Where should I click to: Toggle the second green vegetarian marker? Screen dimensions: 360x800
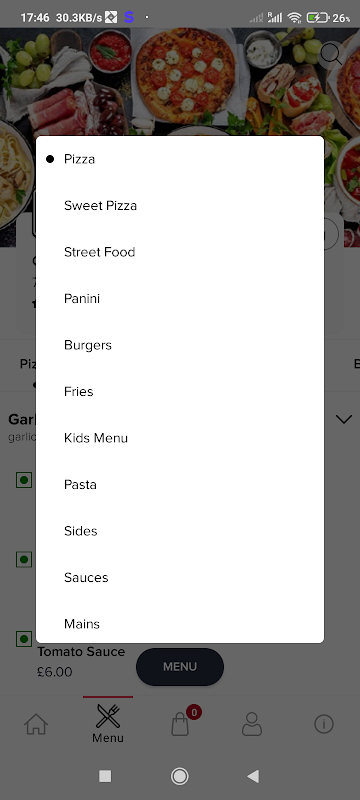tap(24, 560)
